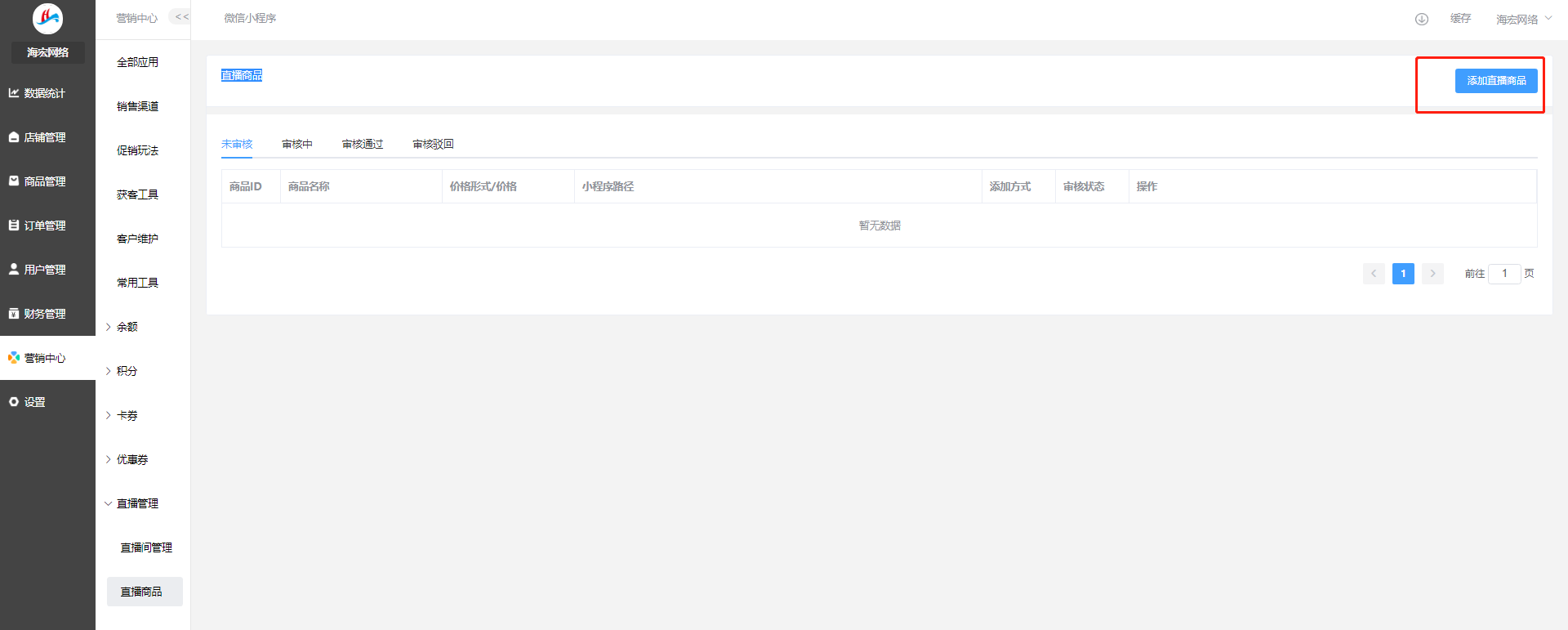Click the 海宏网络 logo avatar

pos(47,18)
